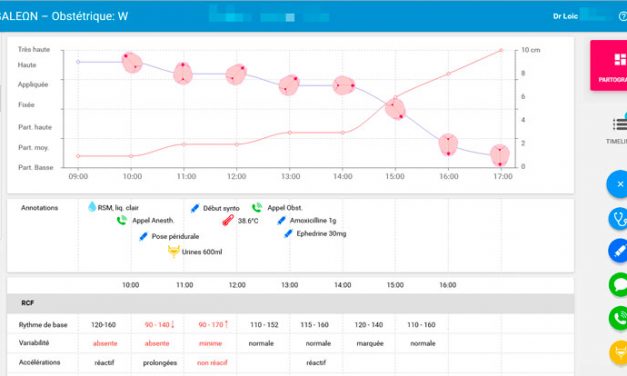Click the Urines 600ml annotation icon
627x376 pixels.
tap(173, 252)
